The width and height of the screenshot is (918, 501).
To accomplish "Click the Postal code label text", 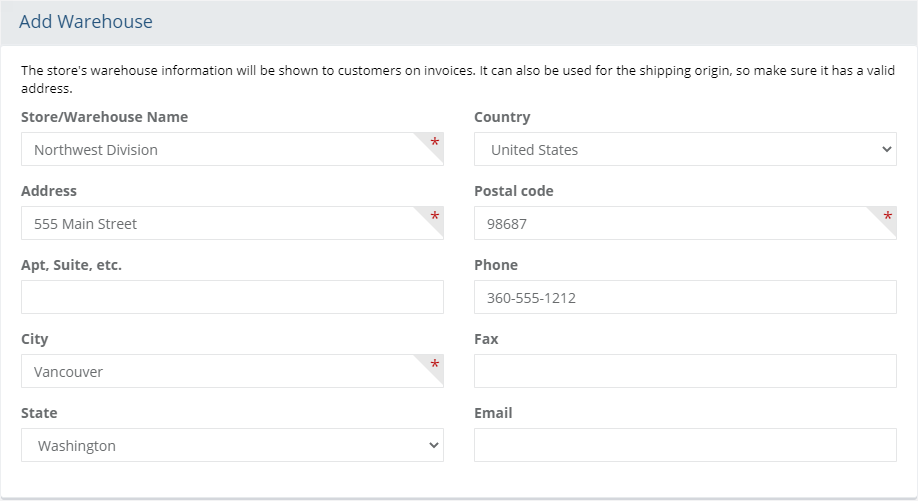I will 513,191.
